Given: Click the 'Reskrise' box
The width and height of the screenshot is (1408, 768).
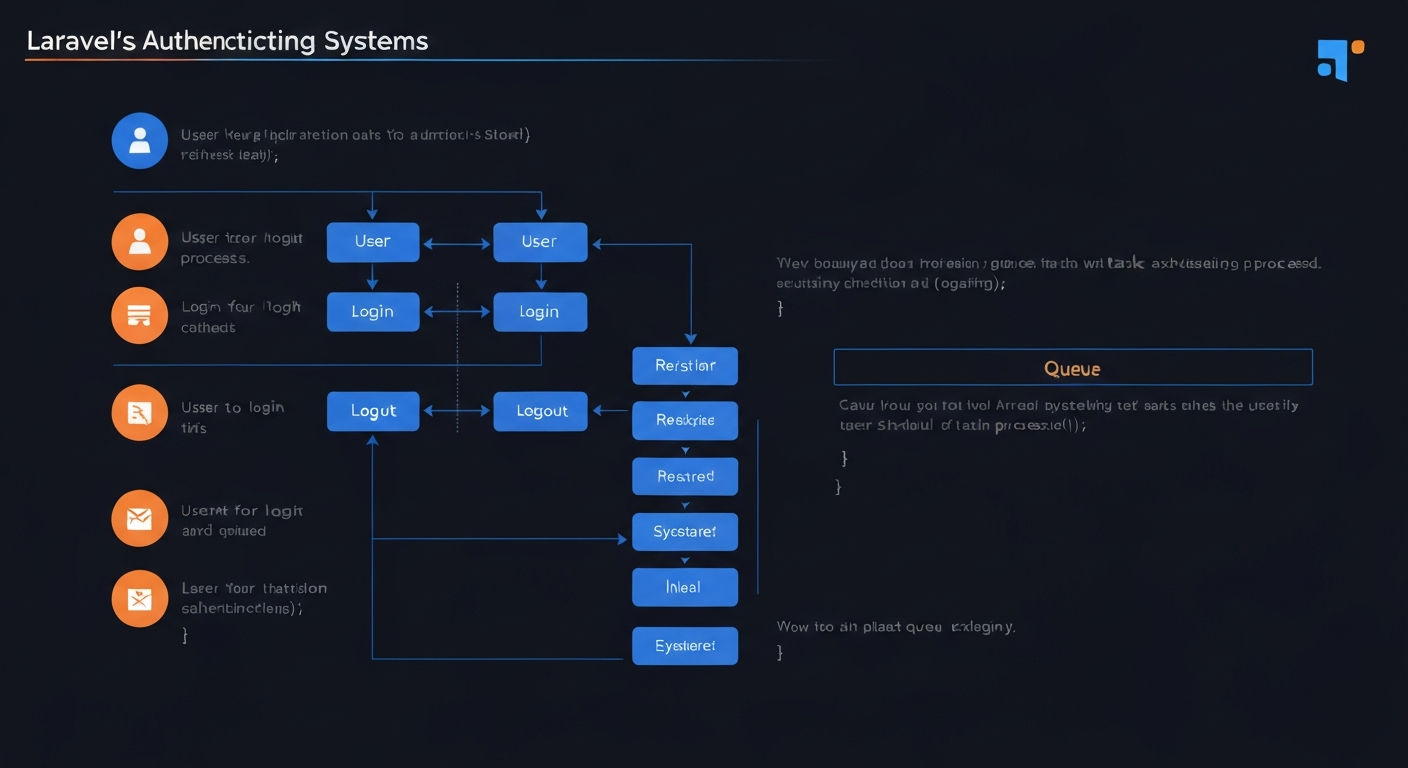Looking at the screenshot, I should click(685, 421).
